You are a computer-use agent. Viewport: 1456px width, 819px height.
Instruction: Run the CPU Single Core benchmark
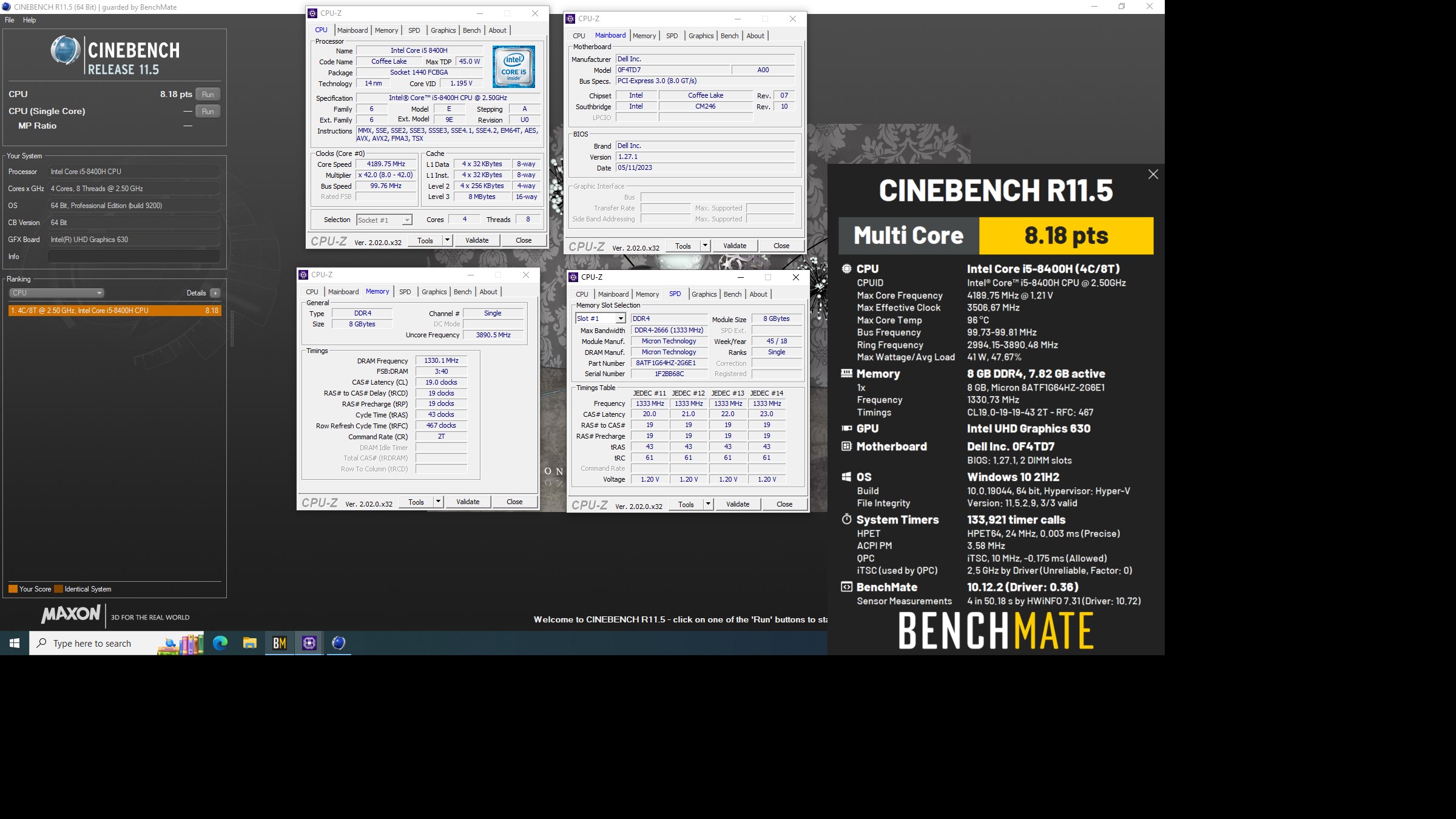click(208, 112)
